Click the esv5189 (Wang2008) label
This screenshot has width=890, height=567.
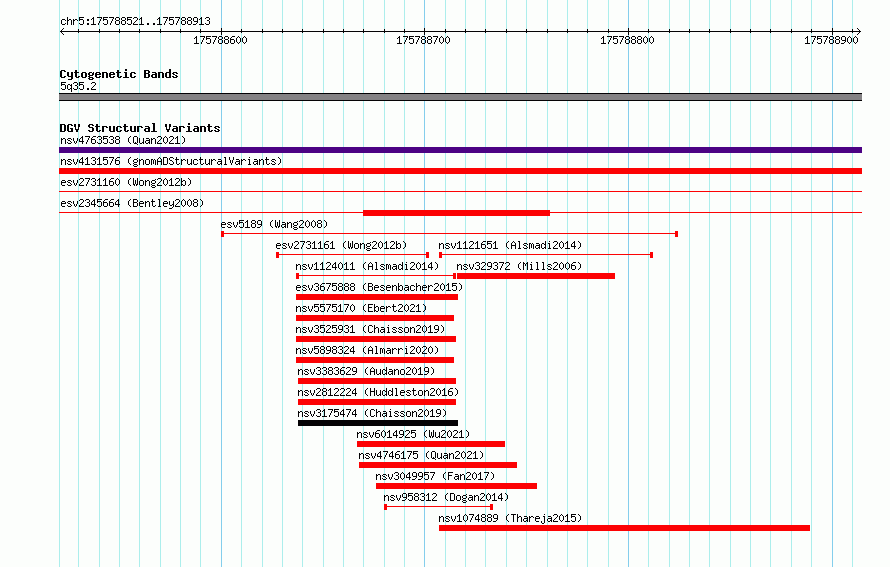[274, 224]
